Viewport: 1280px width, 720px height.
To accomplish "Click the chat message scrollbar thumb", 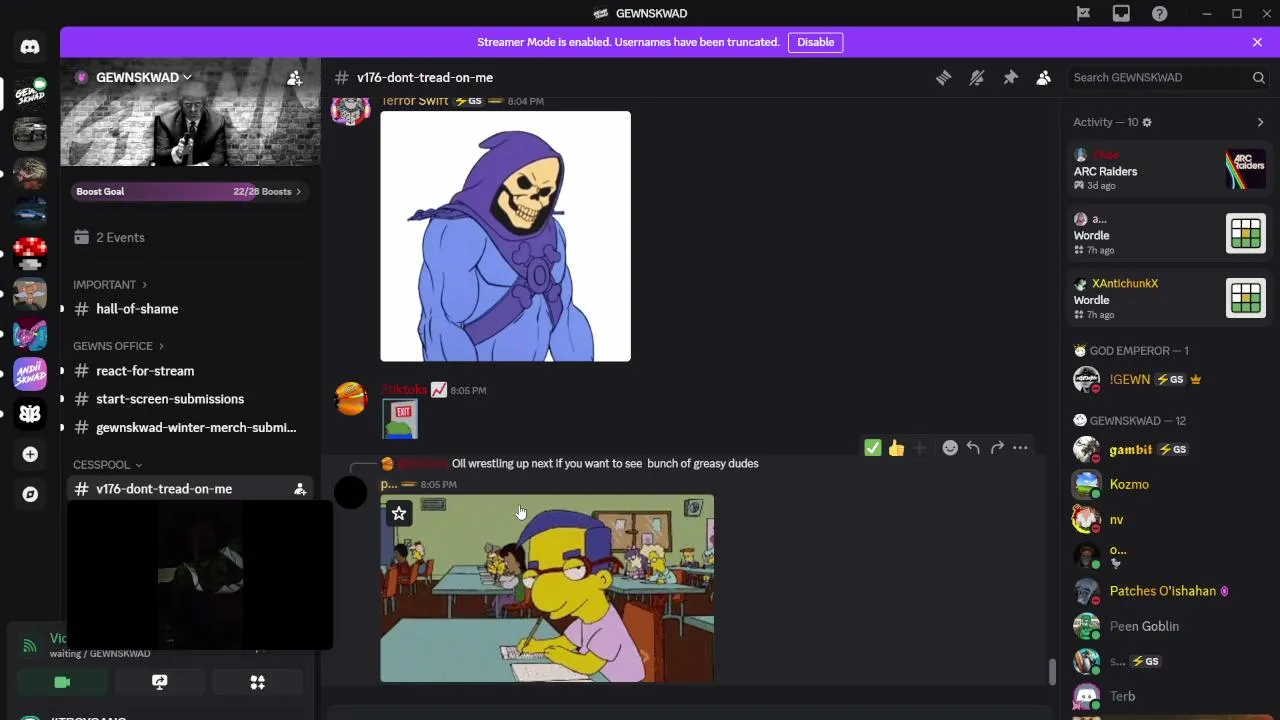I will 1051,672.
